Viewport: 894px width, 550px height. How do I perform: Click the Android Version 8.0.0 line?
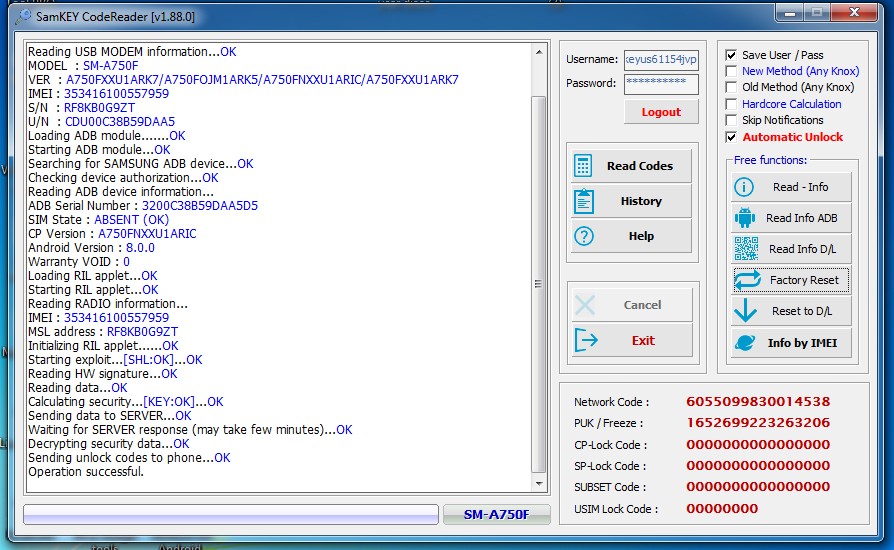pos(91,247)
